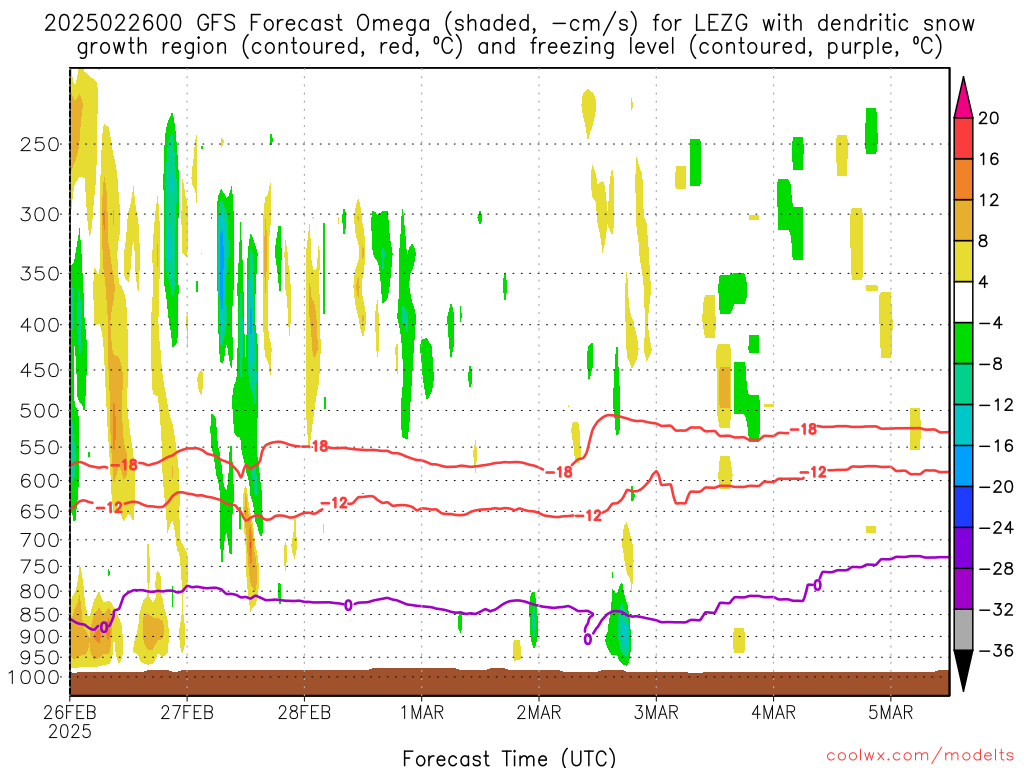Image resolution: width=1024 pixels, height=768 pixels.
Task: Click the 5MAR date label
Action: point(891,712)
